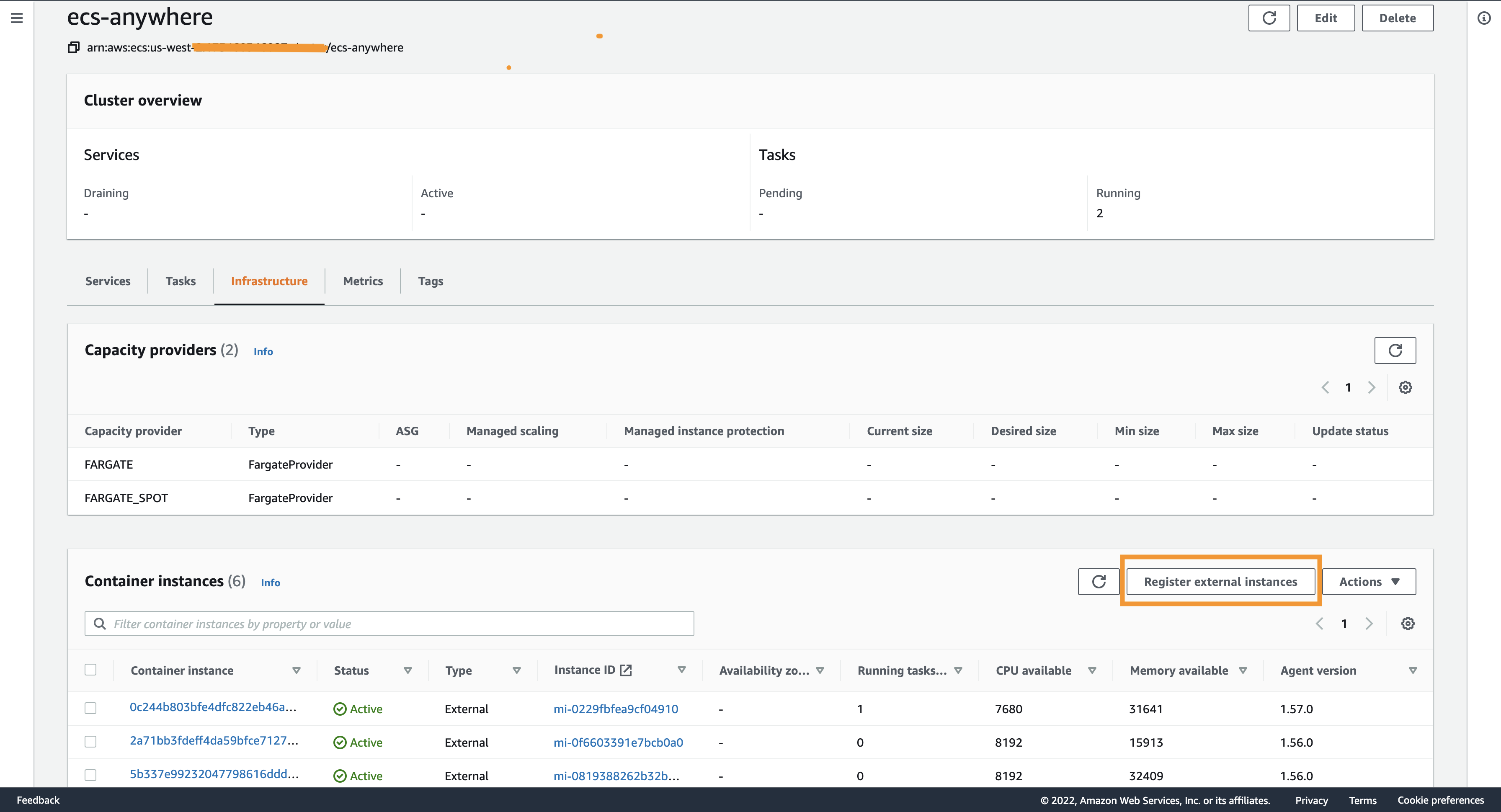
Task: Refresh the Container instances list
Action: [1099, 581]
